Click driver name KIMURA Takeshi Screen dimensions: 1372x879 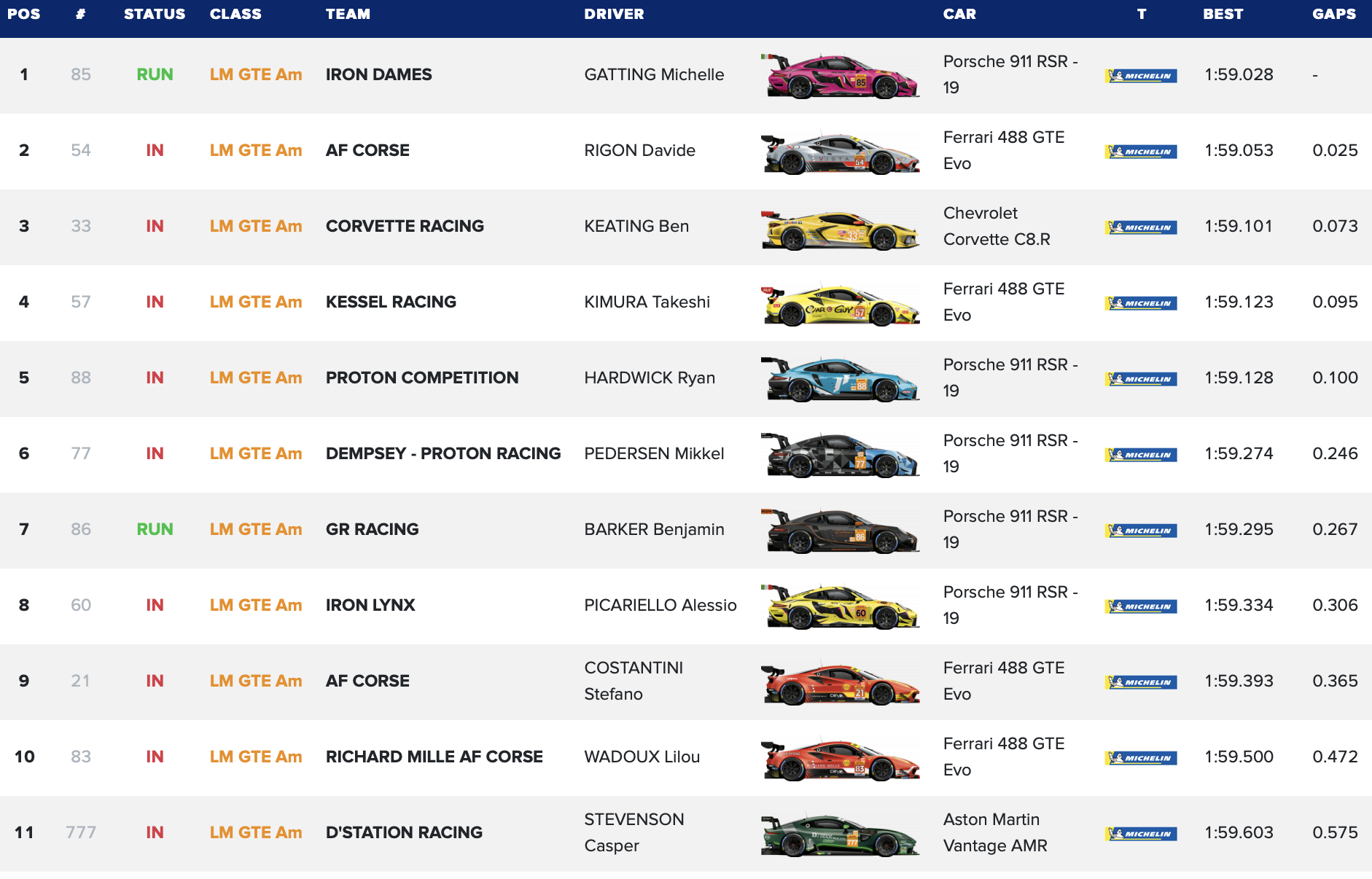pos(647,302)
